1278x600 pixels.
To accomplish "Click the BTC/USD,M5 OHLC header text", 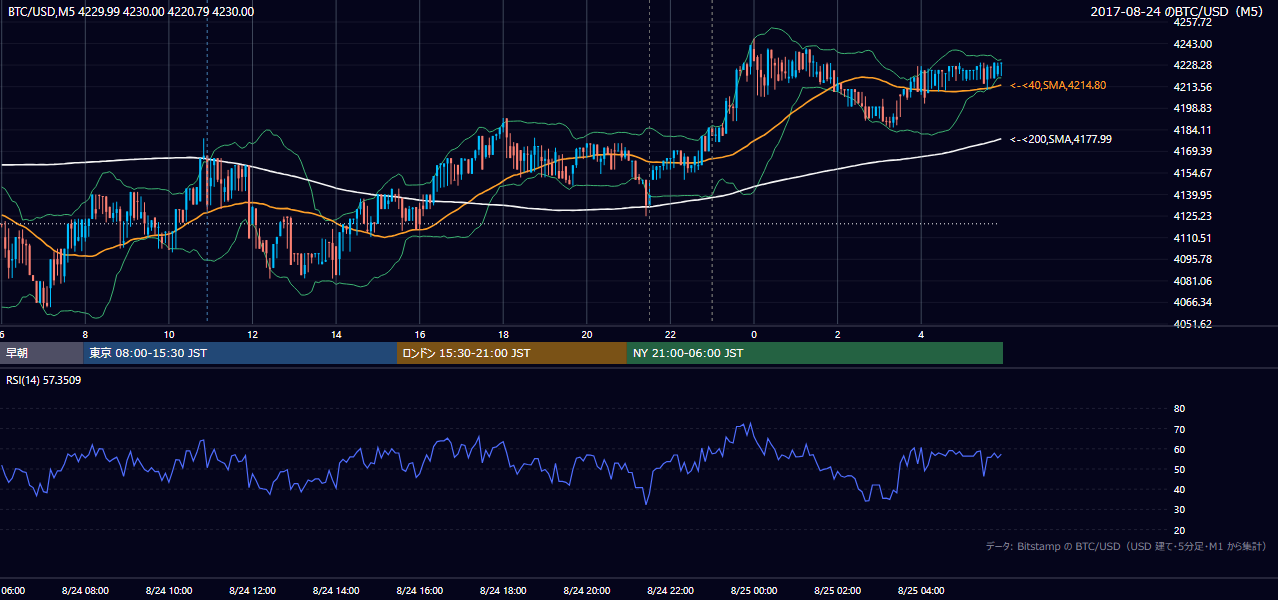I will point(130,12).
